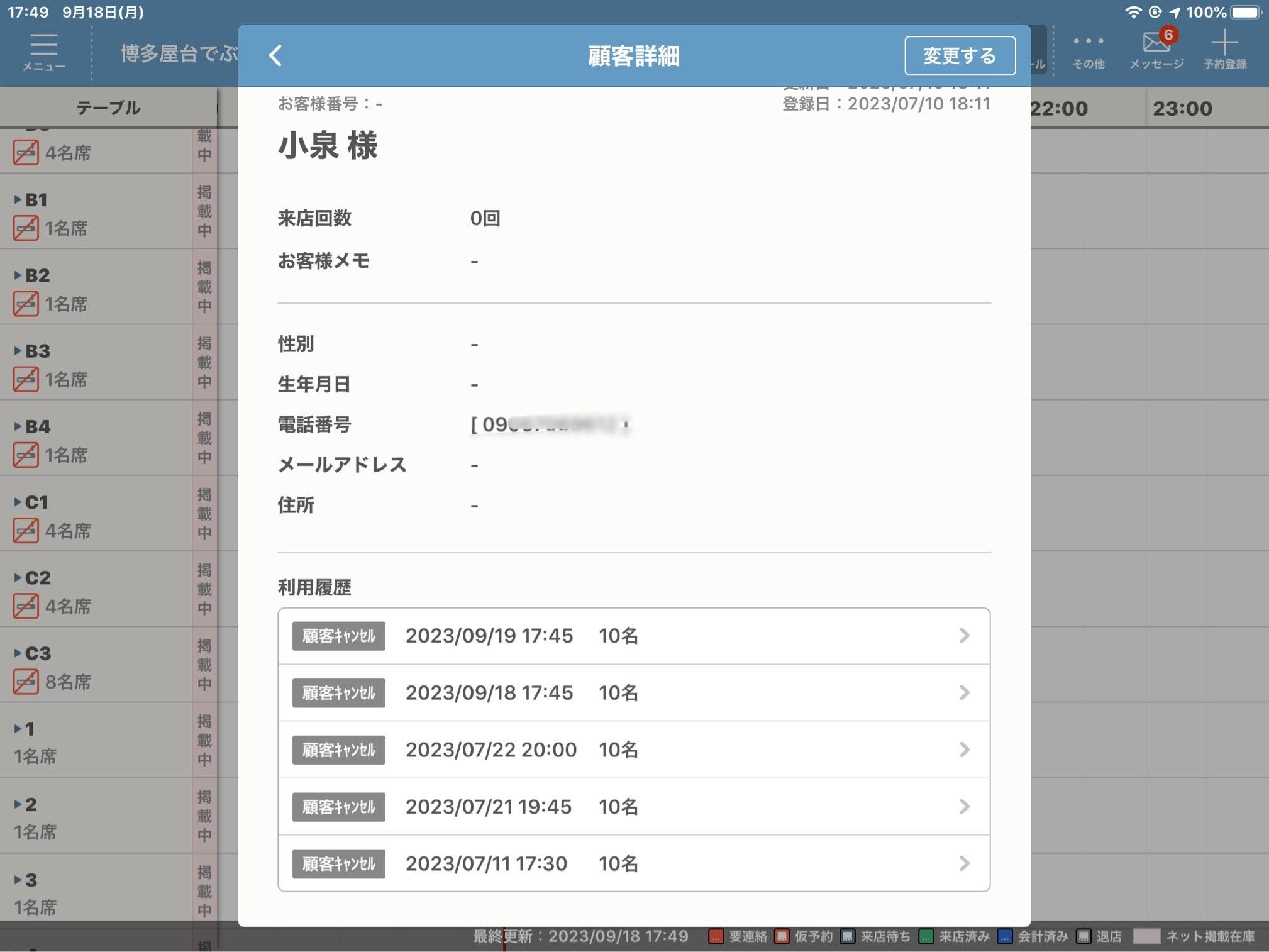Screen dimensions: 1269x952
Task: Tap the 掲載中 status for table C3
Action: tap(204, 665)
